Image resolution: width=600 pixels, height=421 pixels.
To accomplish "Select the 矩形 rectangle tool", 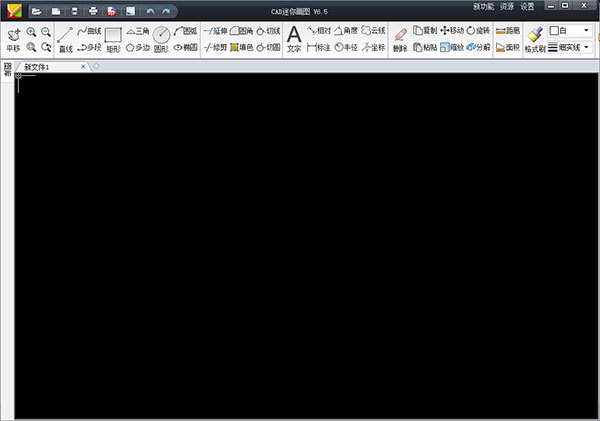I will [113, 40].
